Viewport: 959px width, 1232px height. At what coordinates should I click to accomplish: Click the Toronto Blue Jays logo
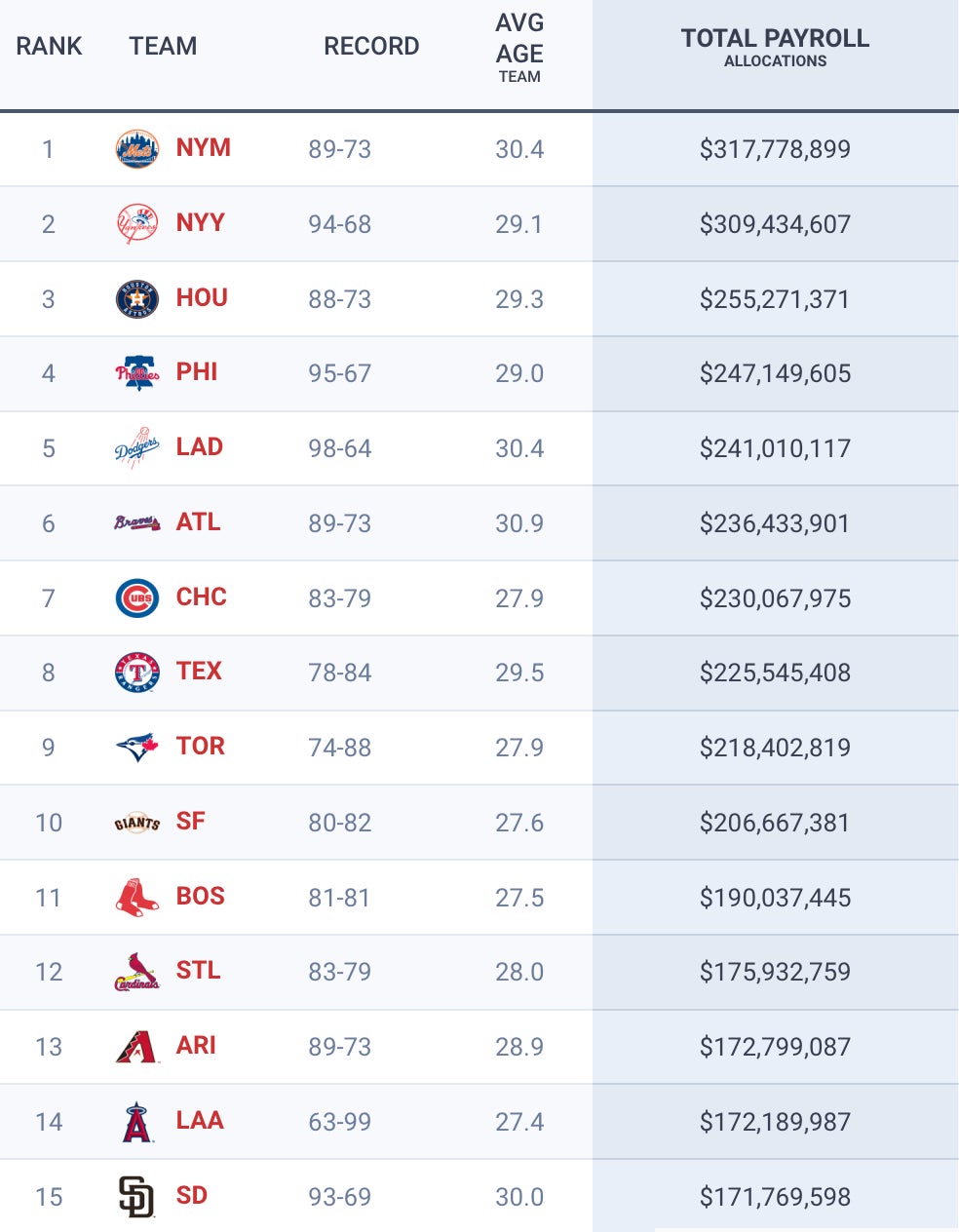tap(136, 748)
